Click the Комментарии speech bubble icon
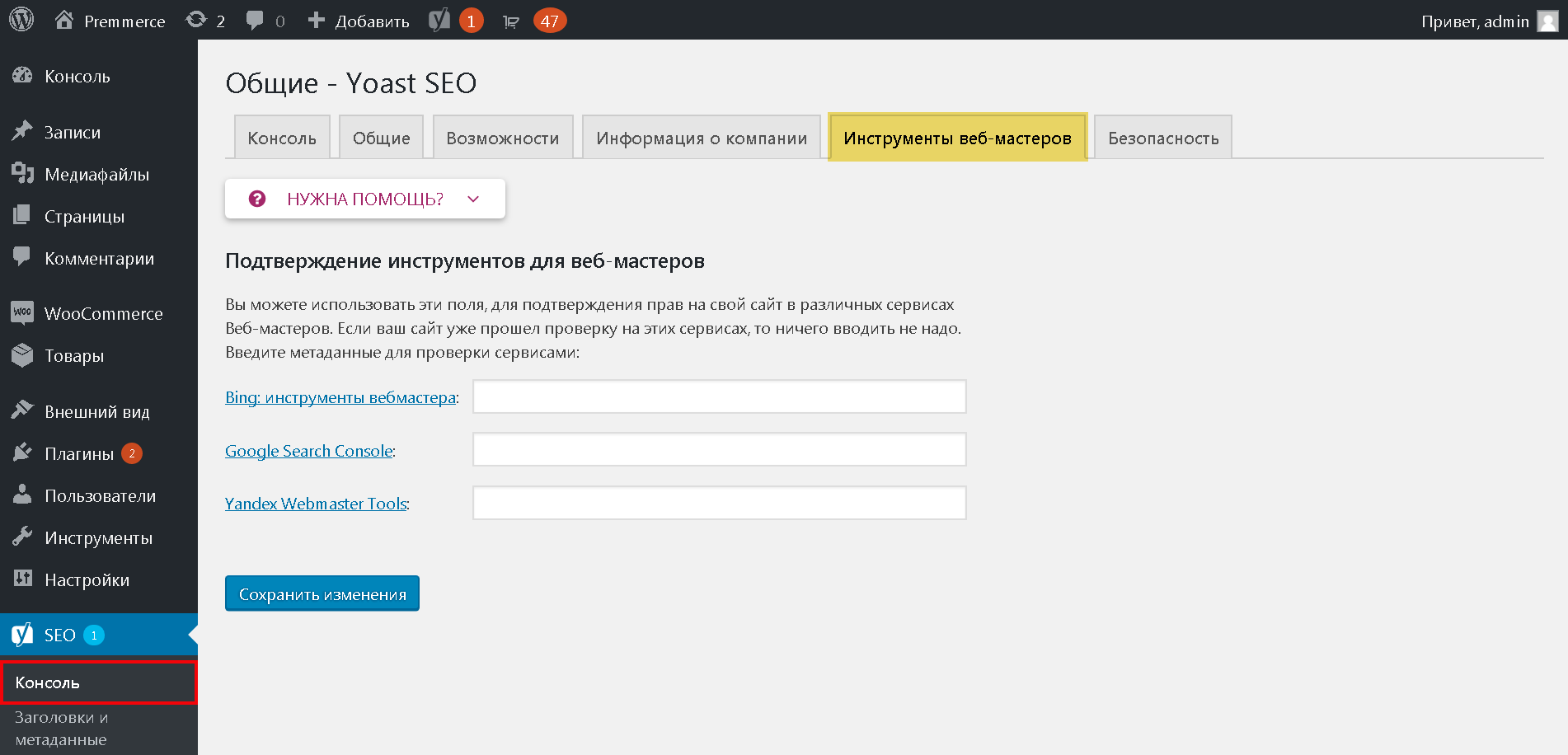Image resolution: width=1568 pixels, height=755 pixels. pos(22,257)
